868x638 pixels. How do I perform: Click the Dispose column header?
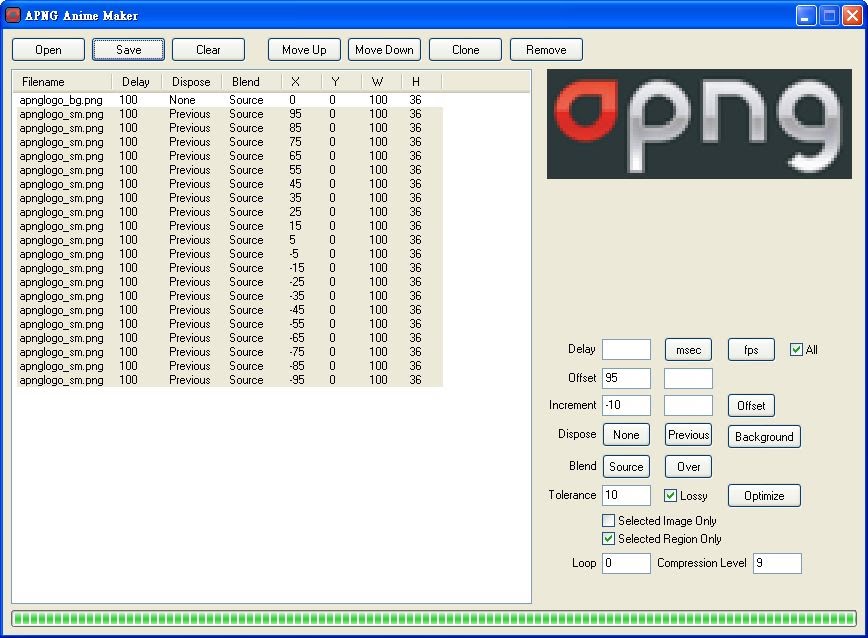tap(191, 82)
